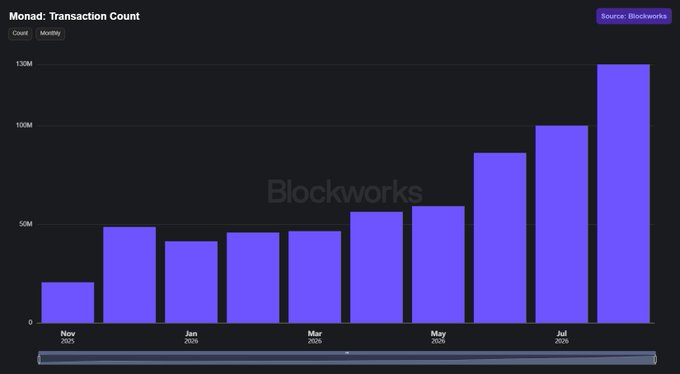The width and height of the screenshot is (680, 374).
Task: Select the February 2026 bar
Action: [x=253, y=278]
